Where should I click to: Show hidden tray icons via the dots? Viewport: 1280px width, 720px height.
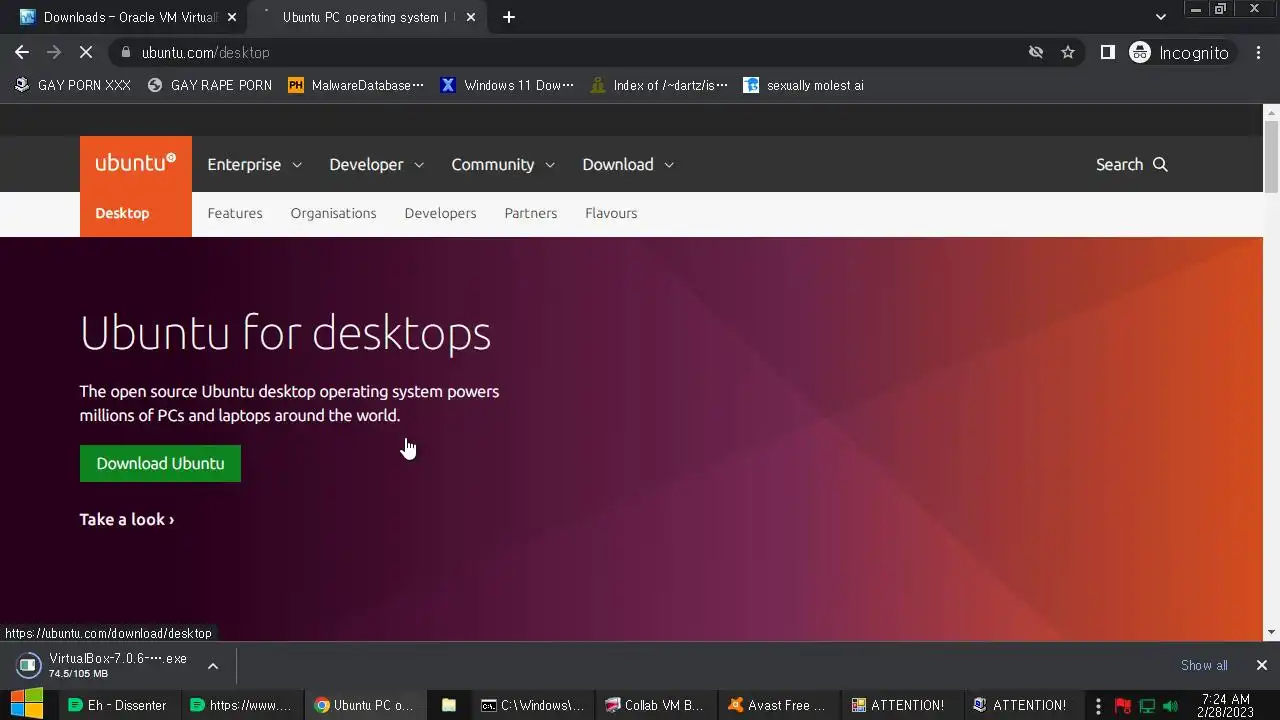[x=1098, y=706]
